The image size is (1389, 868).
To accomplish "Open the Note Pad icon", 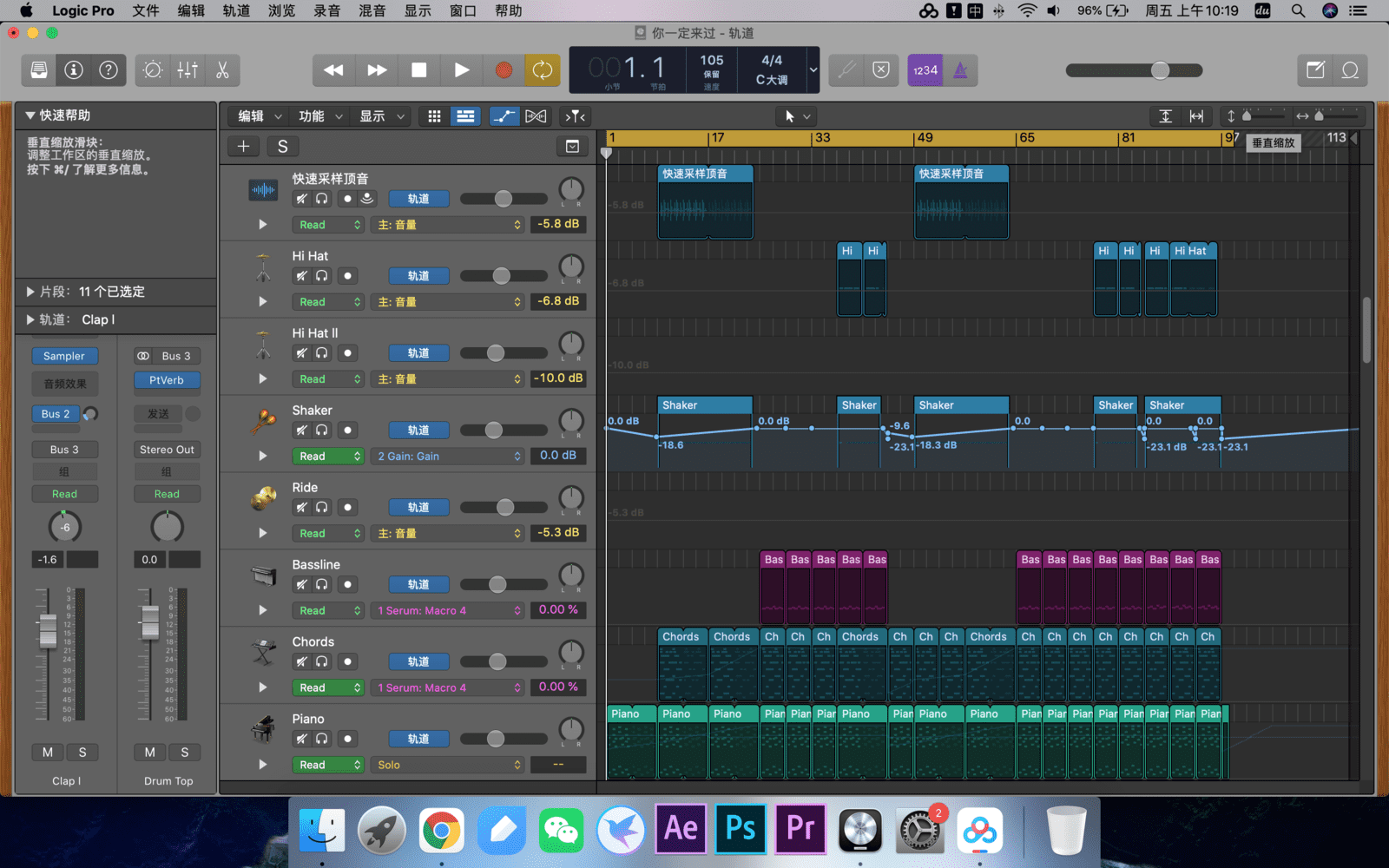I will point(1315,70).
